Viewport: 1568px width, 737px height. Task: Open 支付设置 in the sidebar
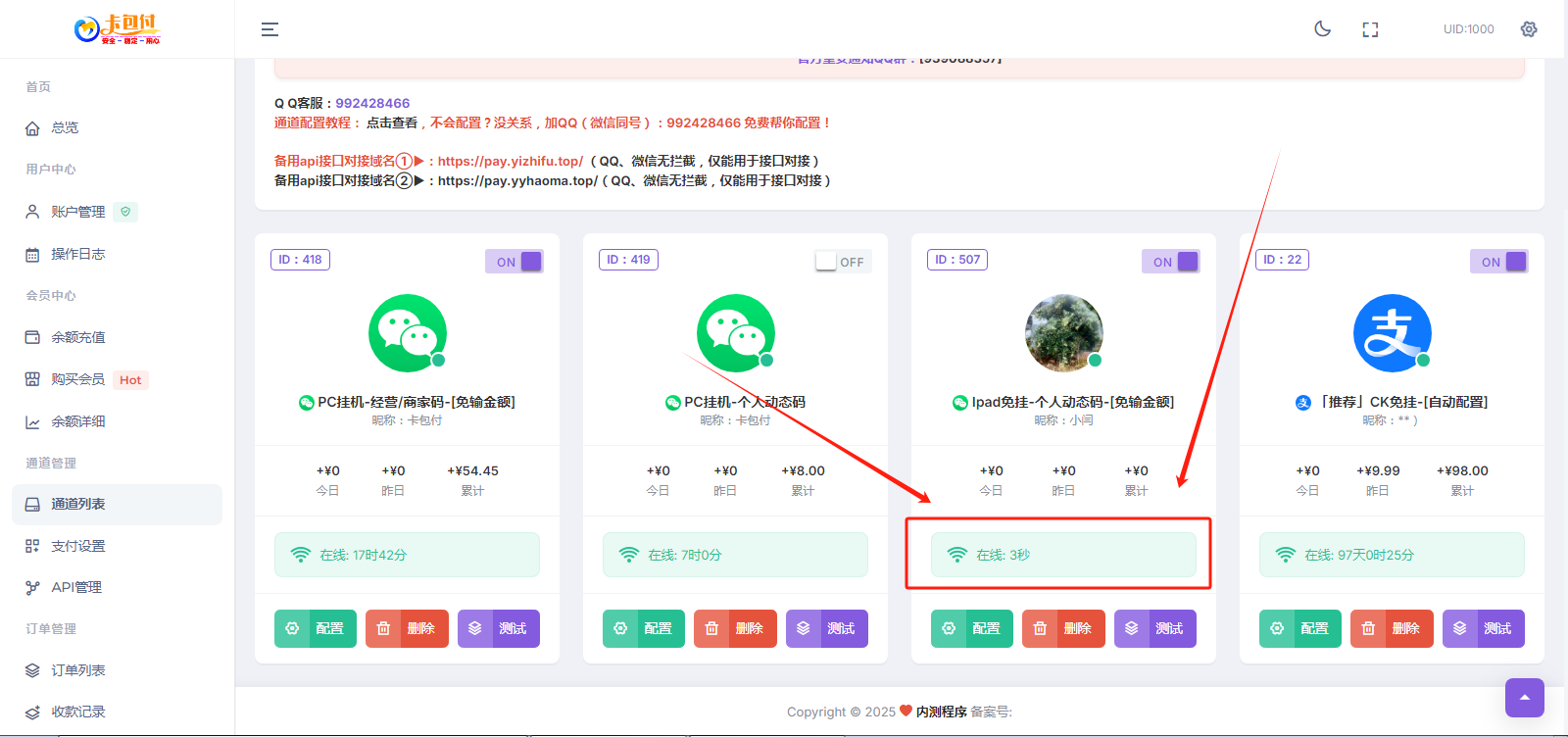click(x=118, y=546)
